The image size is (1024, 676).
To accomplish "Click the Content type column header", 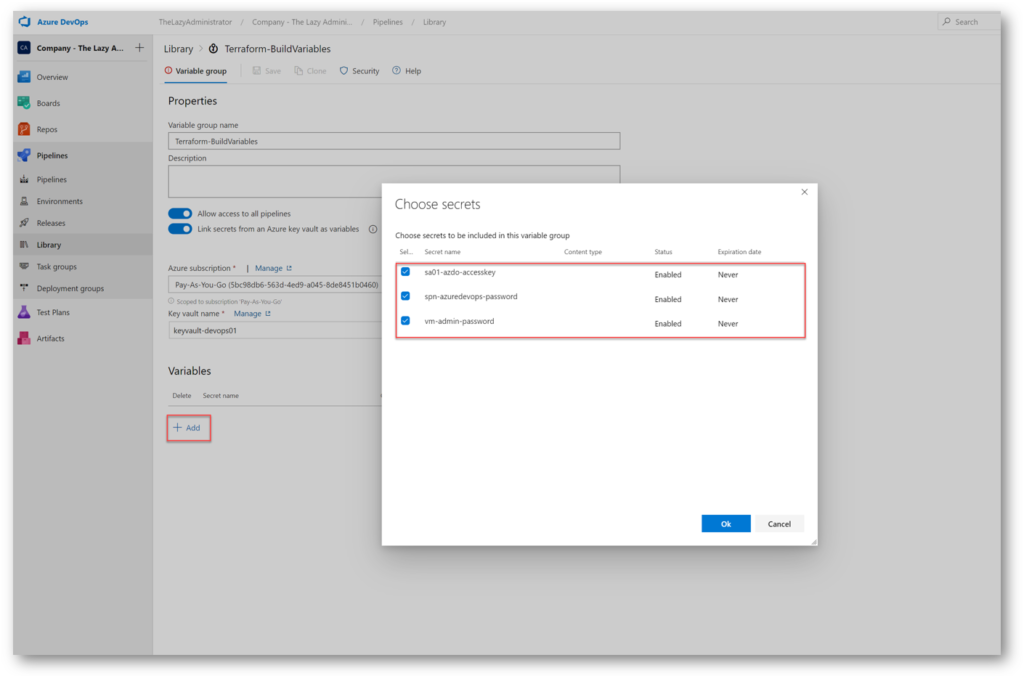I will [583, 251].
